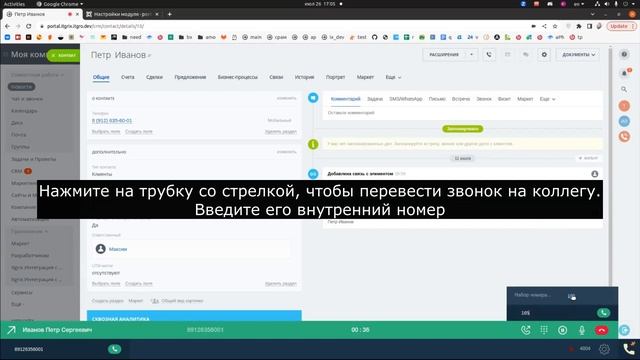Click Максим responsible person link
This screenshot has width=640, height=360.
coord(118,249)
